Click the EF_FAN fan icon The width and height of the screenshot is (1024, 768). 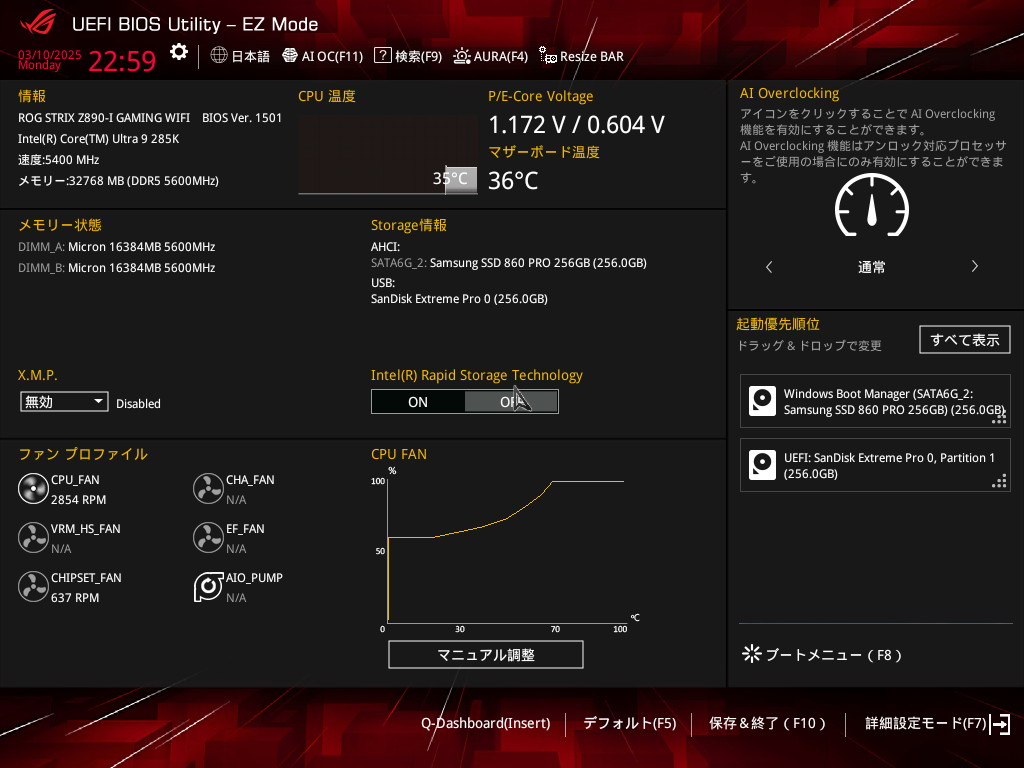click(208, 537)
